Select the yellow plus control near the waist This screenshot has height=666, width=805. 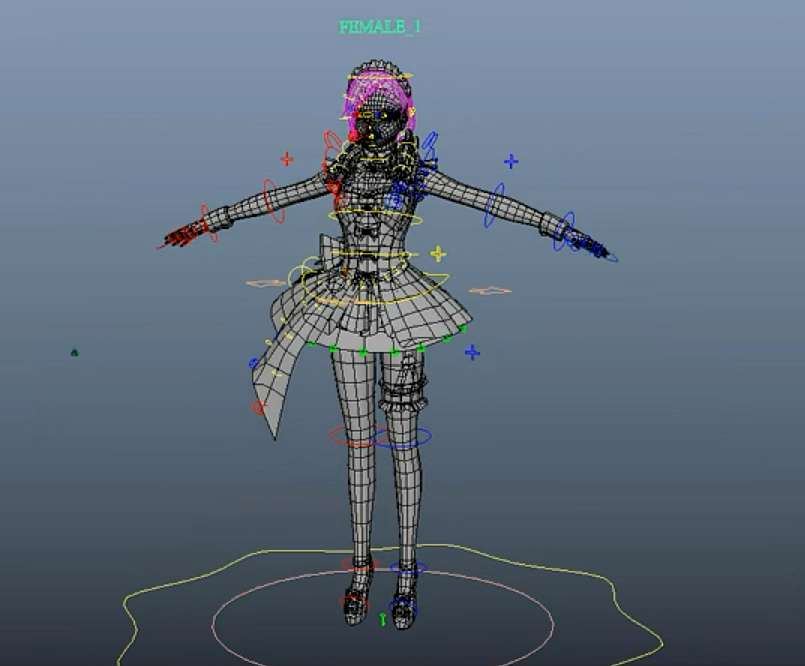[438, 254]
